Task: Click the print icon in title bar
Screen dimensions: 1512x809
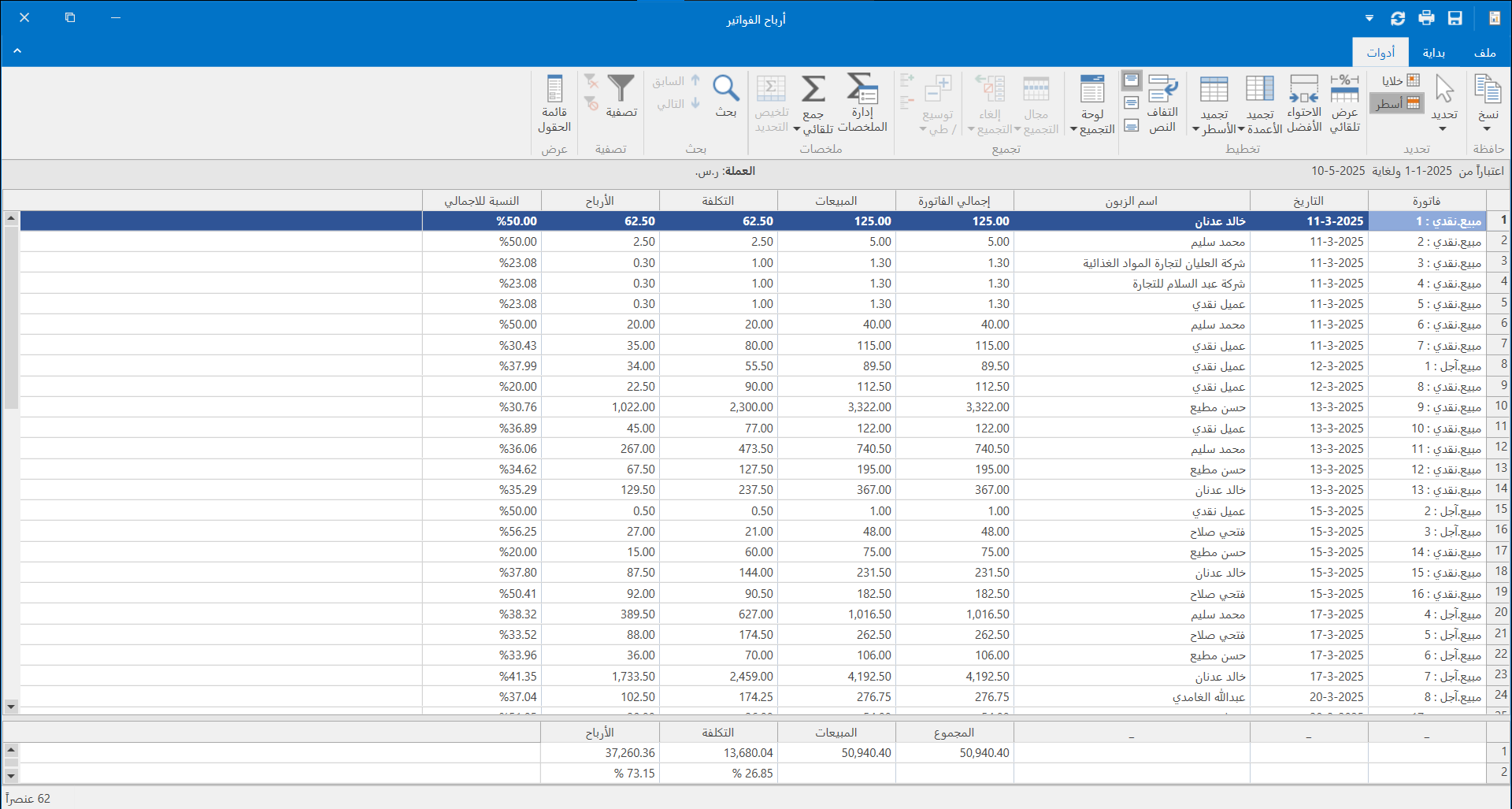Action: click(x=1426, y=18)
